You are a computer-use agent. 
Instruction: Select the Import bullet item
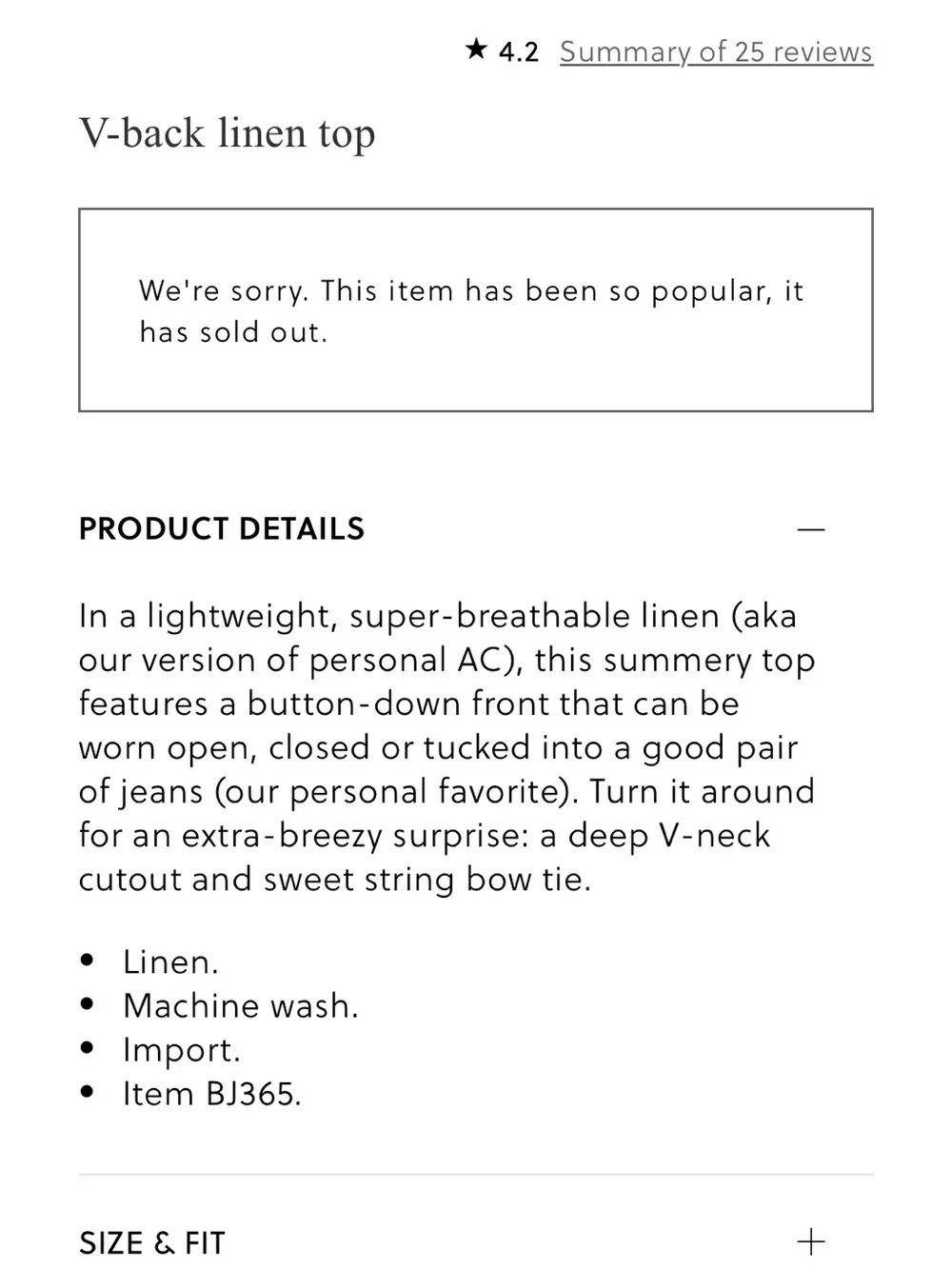[182, 1049]
